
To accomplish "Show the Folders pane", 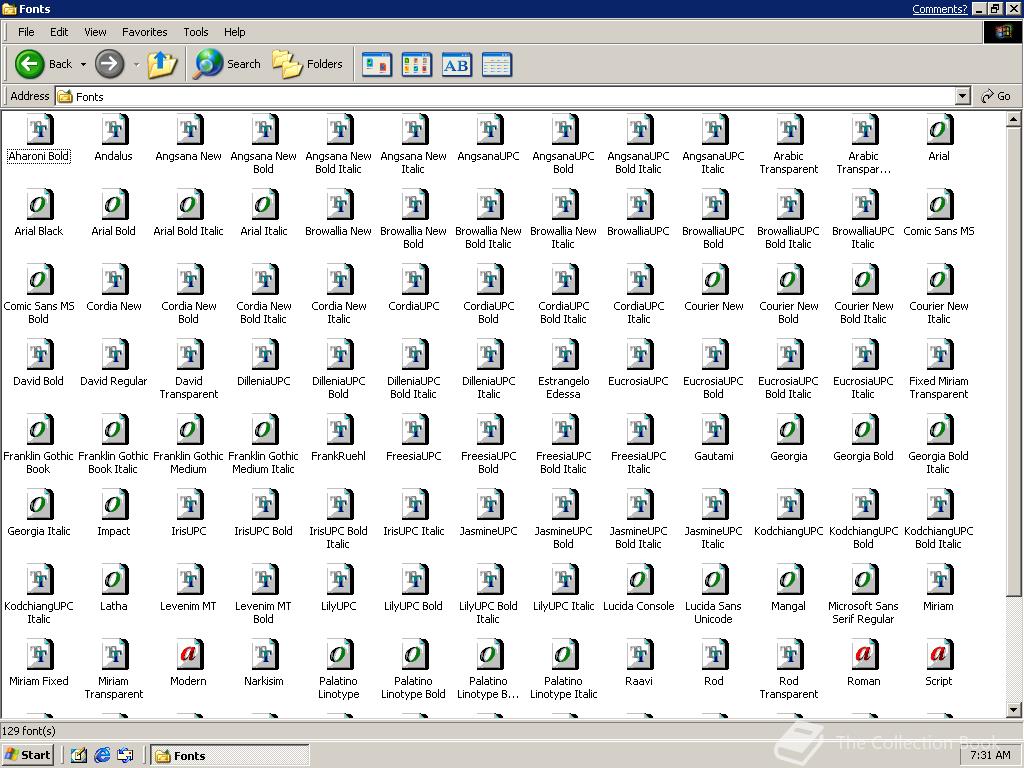I will pos(308,64).
